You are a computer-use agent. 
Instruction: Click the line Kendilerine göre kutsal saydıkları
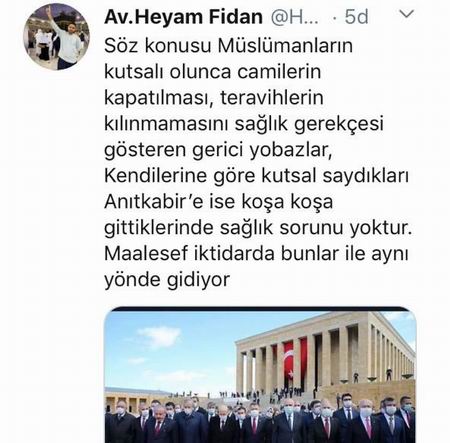click(x=256, y=176)
